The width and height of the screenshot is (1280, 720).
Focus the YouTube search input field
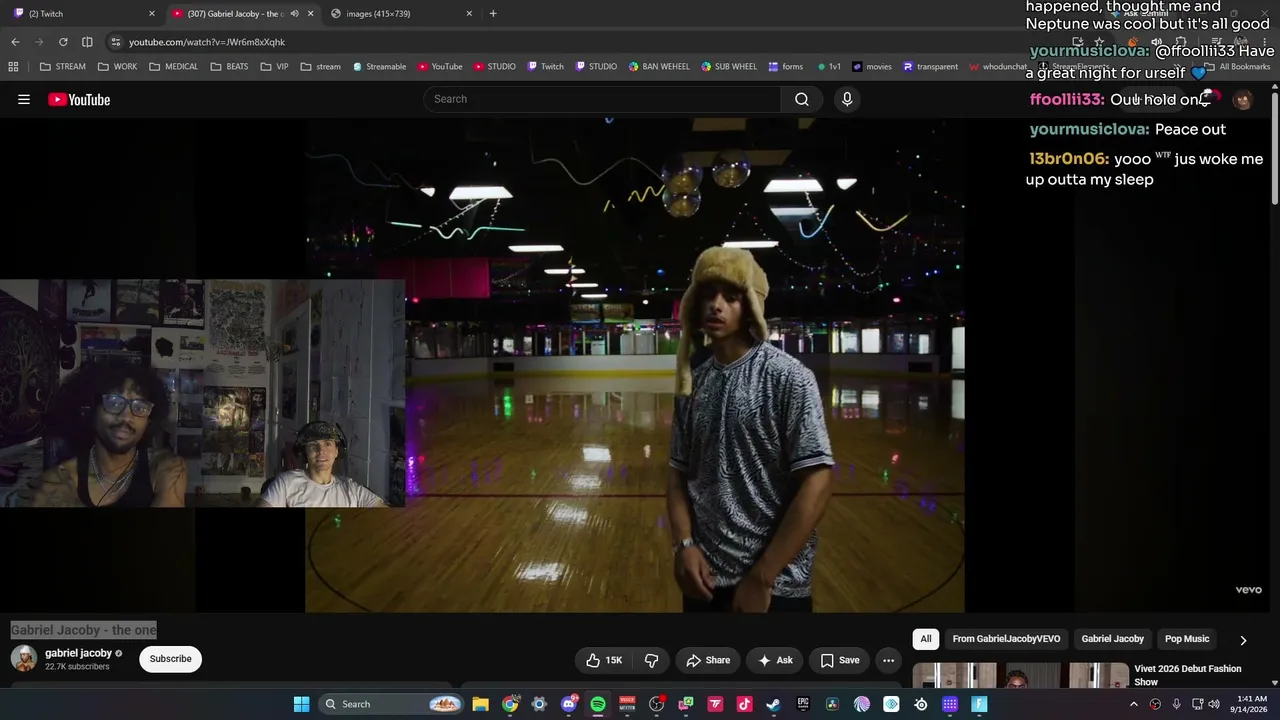pyautogui.click(x=603, y=99)
